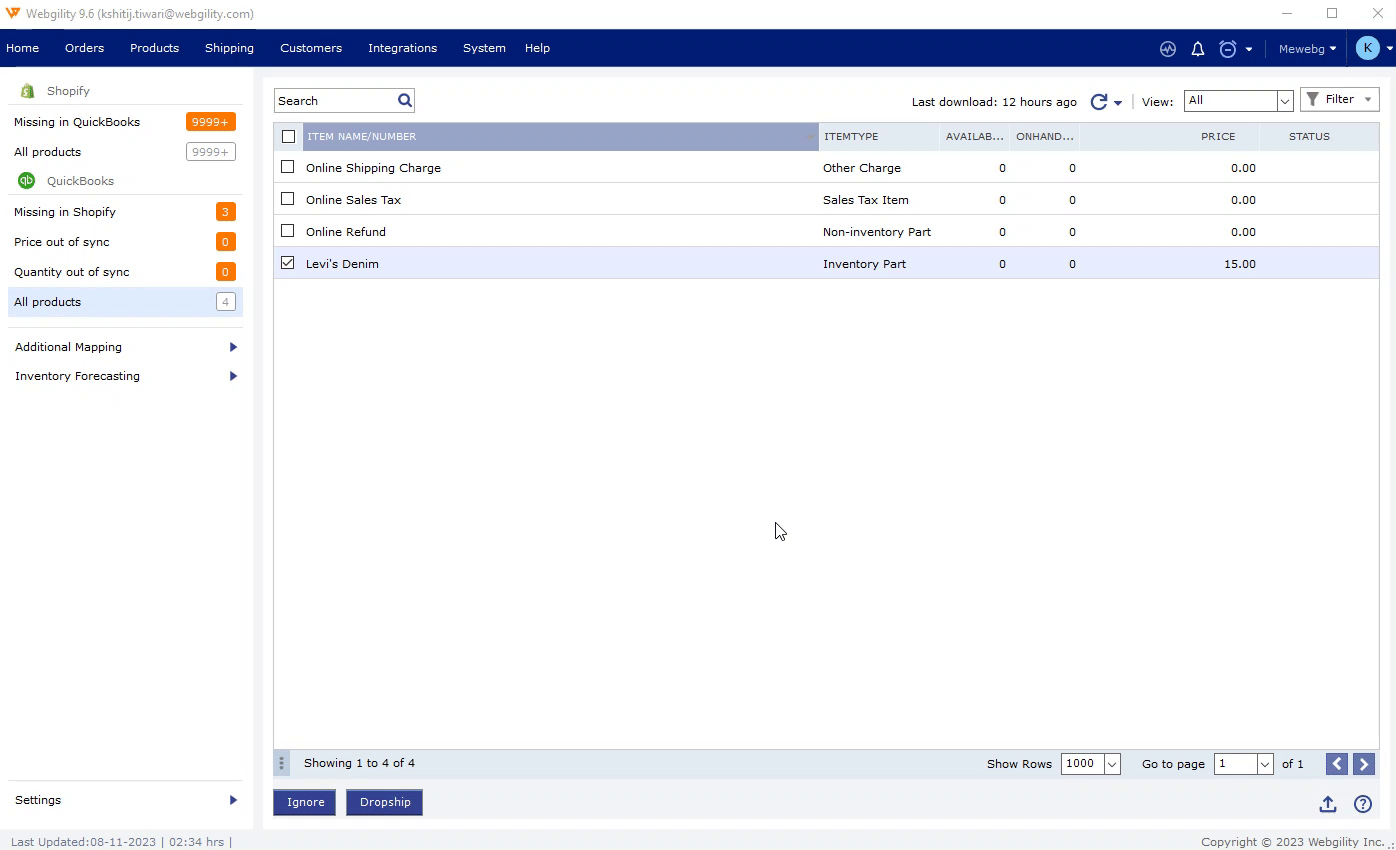1396x850 pixels.
Task: Click the Other Charge type cell
Action: coord(862,168)
